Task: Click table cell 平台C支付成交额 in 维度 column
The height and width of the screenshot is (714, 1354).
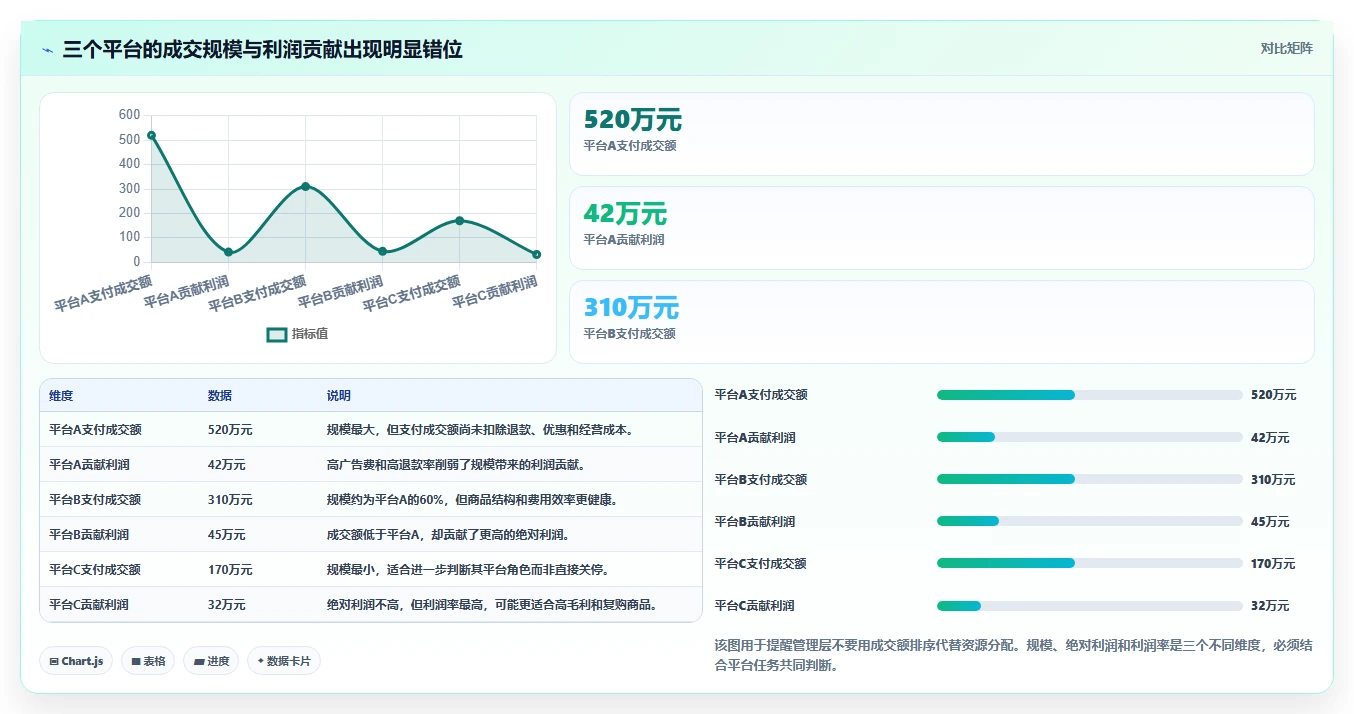Action: (95, 570)
